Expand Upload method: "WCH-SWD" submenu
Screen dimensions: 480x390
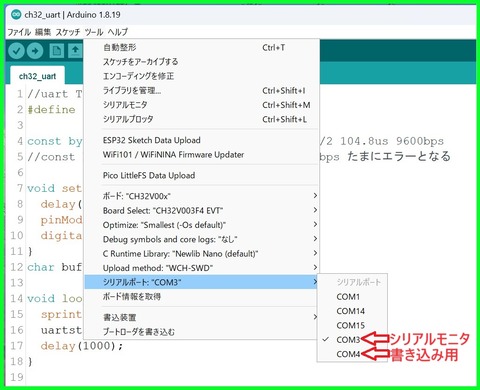[x=201, y=268]
